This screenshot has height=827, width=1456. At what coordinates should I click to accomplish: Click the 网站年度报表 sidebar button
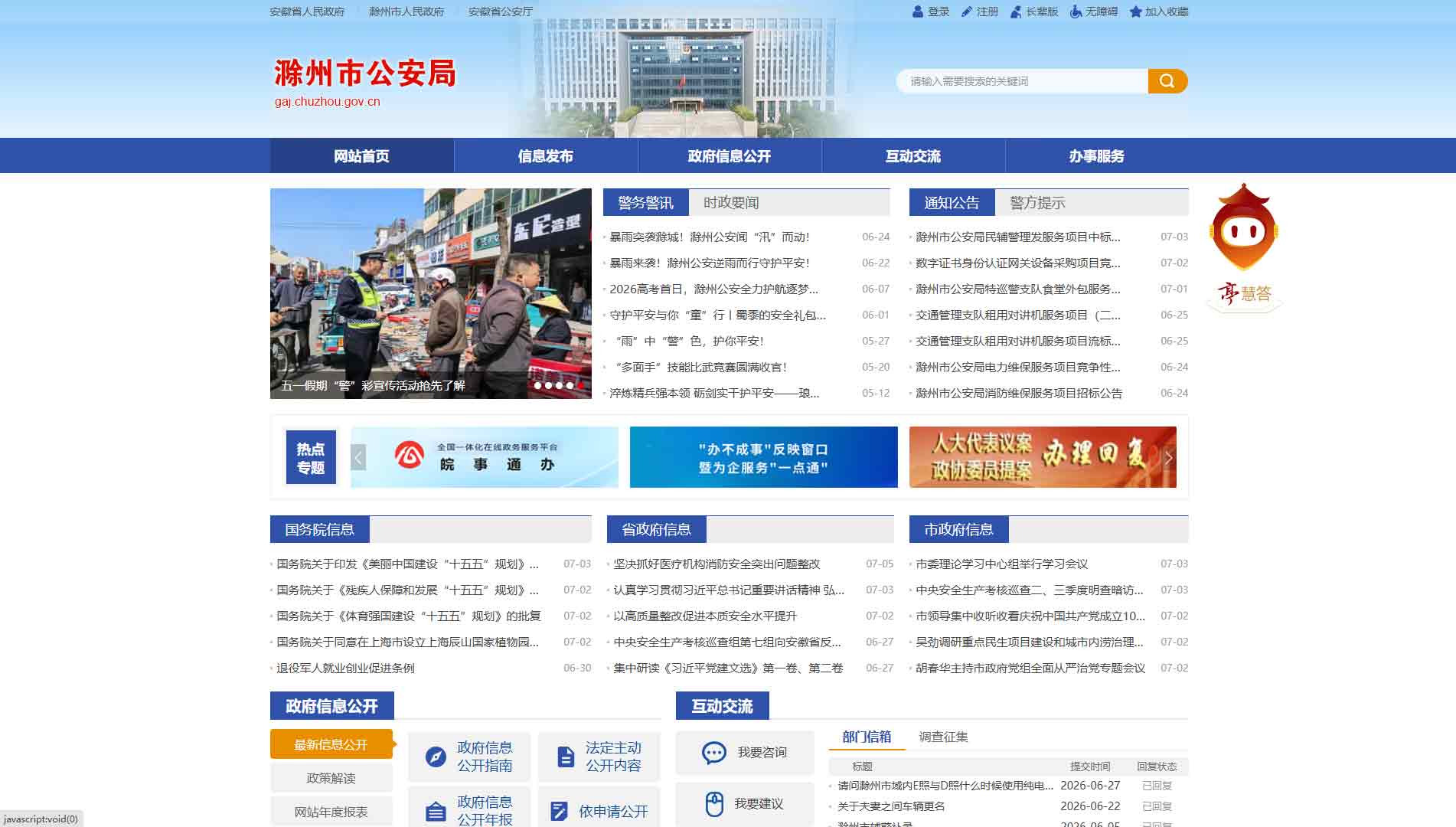click(x=331, y=812)
